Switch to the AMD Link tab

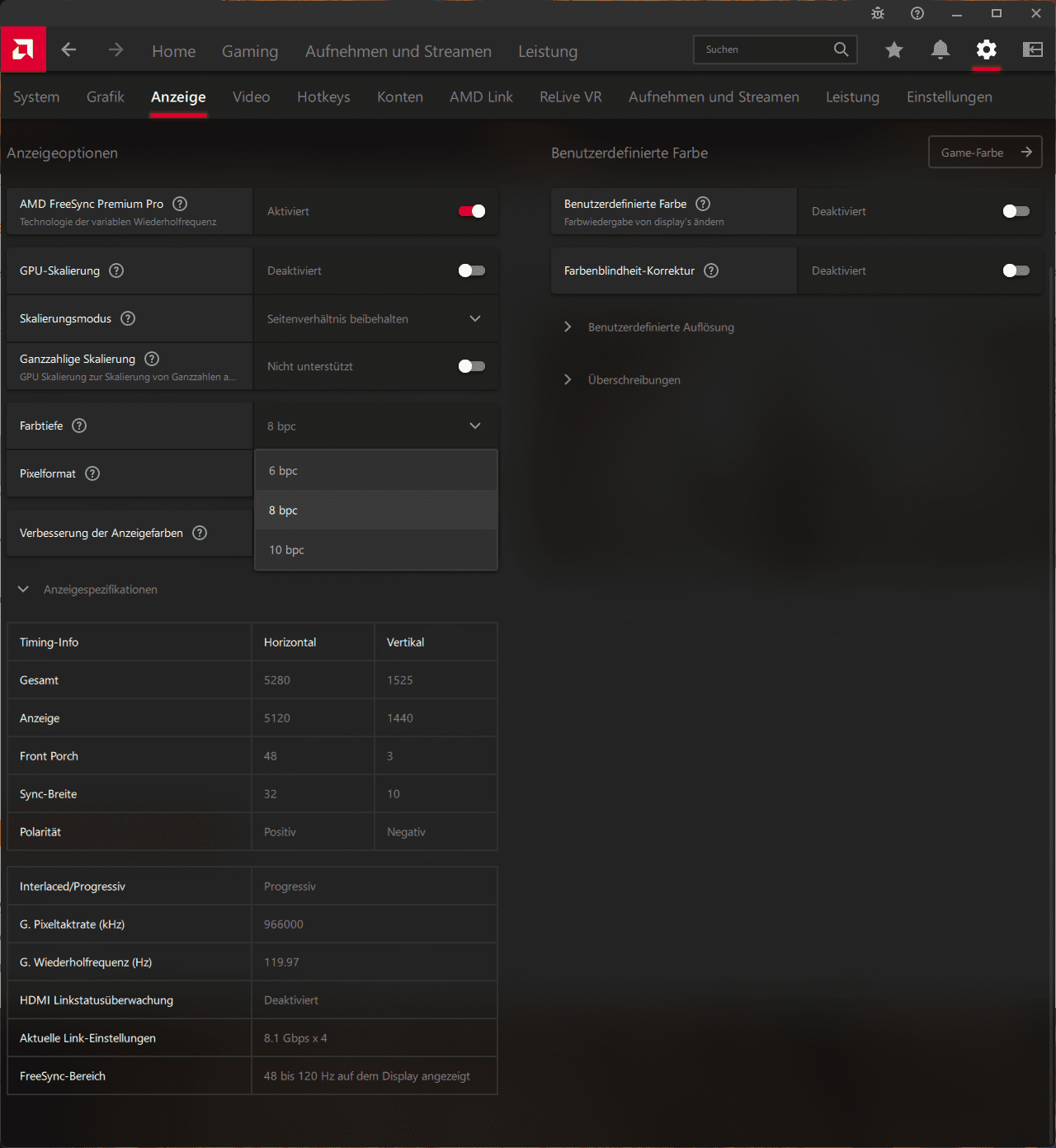click(481, 96)
